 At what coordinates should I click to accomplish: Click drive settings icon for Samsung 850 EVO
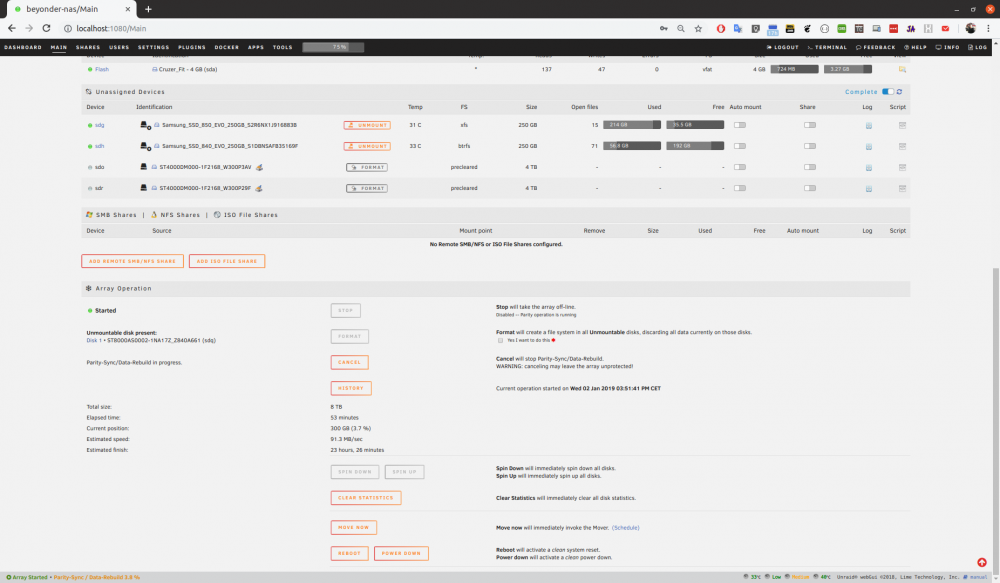(145, 125)
